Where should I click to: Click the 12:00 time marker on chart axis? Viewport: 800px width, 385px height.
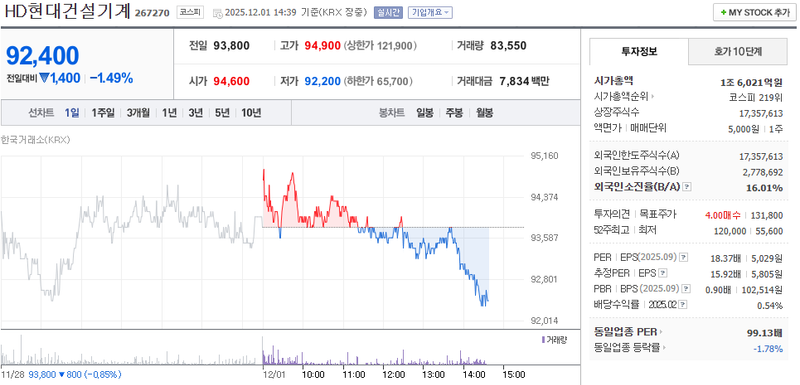(393, 375)
